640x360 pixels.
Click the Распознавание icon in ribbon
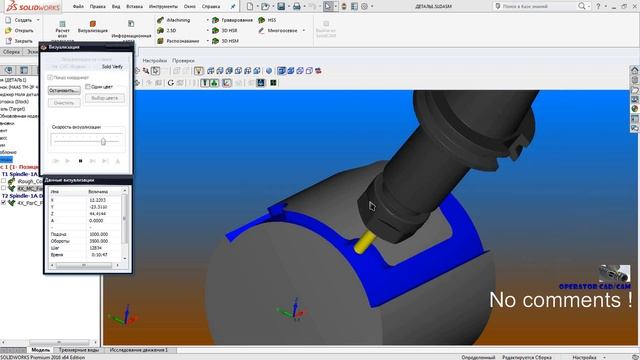(x=160, y=41)
